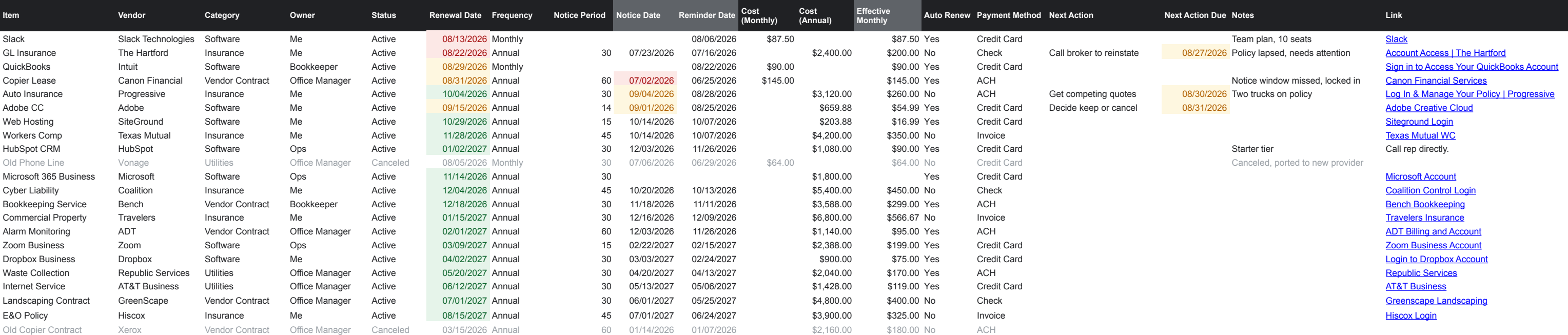
Task: Open the Siteground Login link
Action: click(x=1419, y=122)
